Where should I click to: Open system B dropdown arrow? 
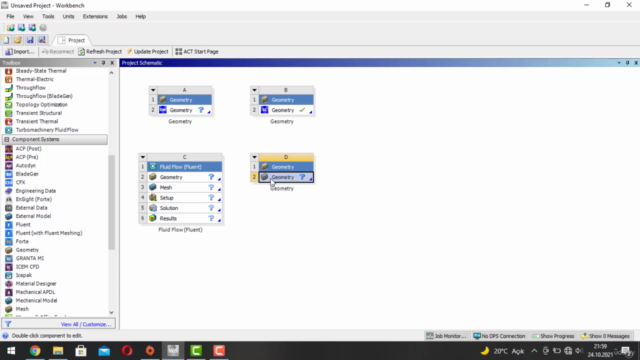tap(254, 90)
